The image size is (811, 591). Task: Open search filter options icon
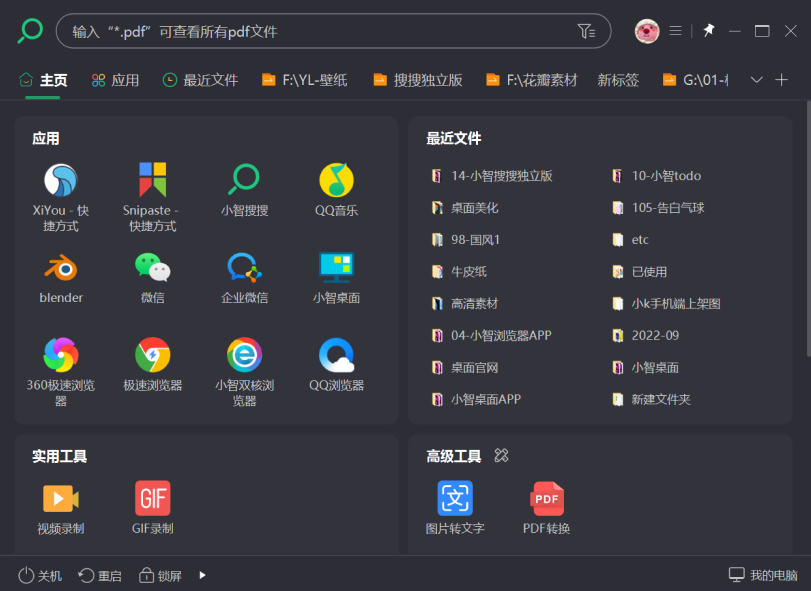tap(586, 32)
